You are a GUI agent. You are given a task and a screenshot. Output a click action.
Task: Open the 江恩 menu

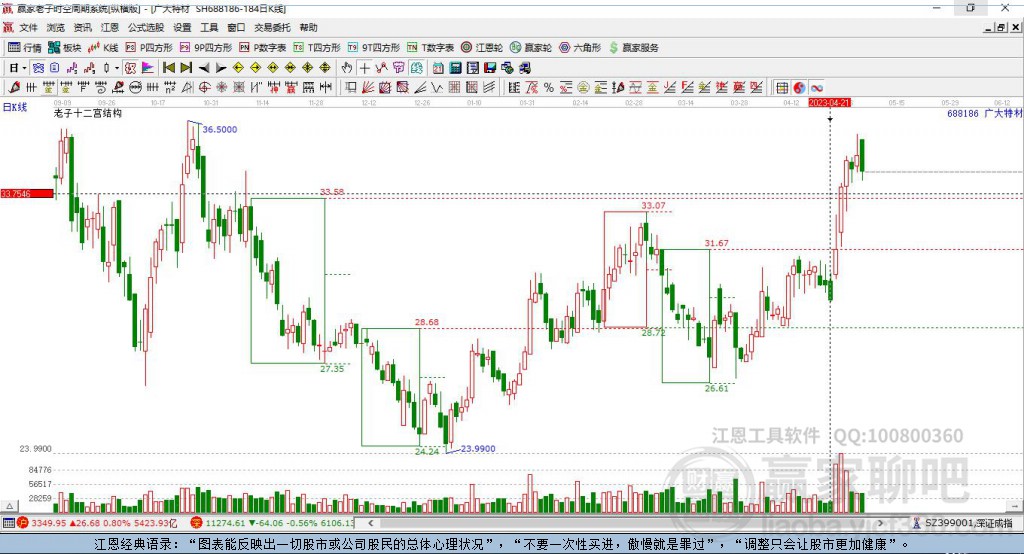click(110, 27)
